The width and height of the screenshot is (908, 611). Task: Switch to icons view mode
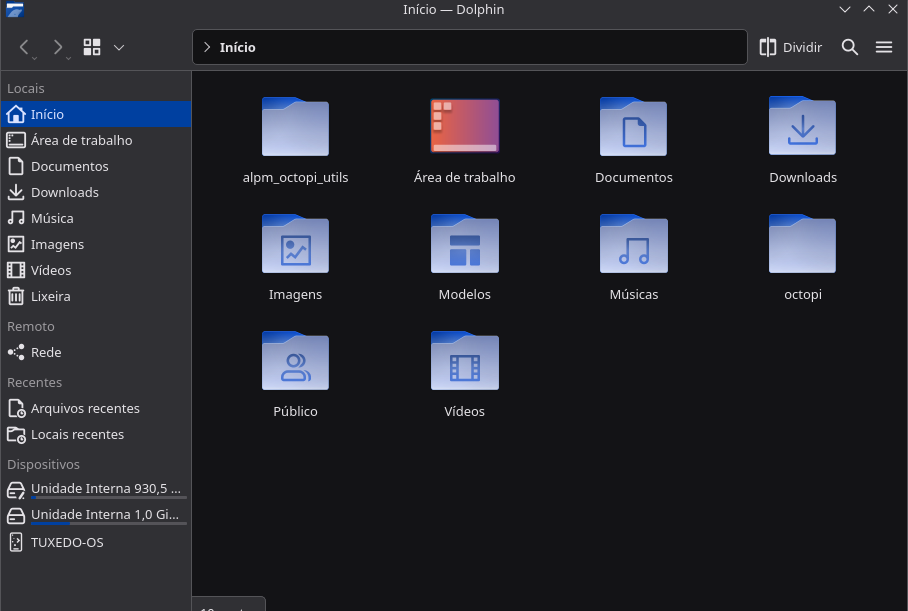(93, 47)
